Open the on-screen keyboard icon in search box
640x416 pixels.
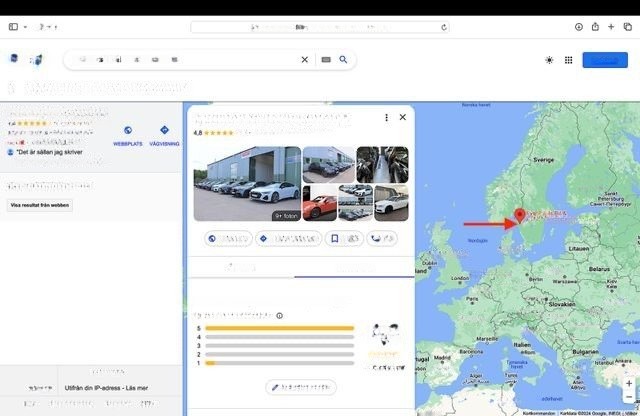point(326,60)
